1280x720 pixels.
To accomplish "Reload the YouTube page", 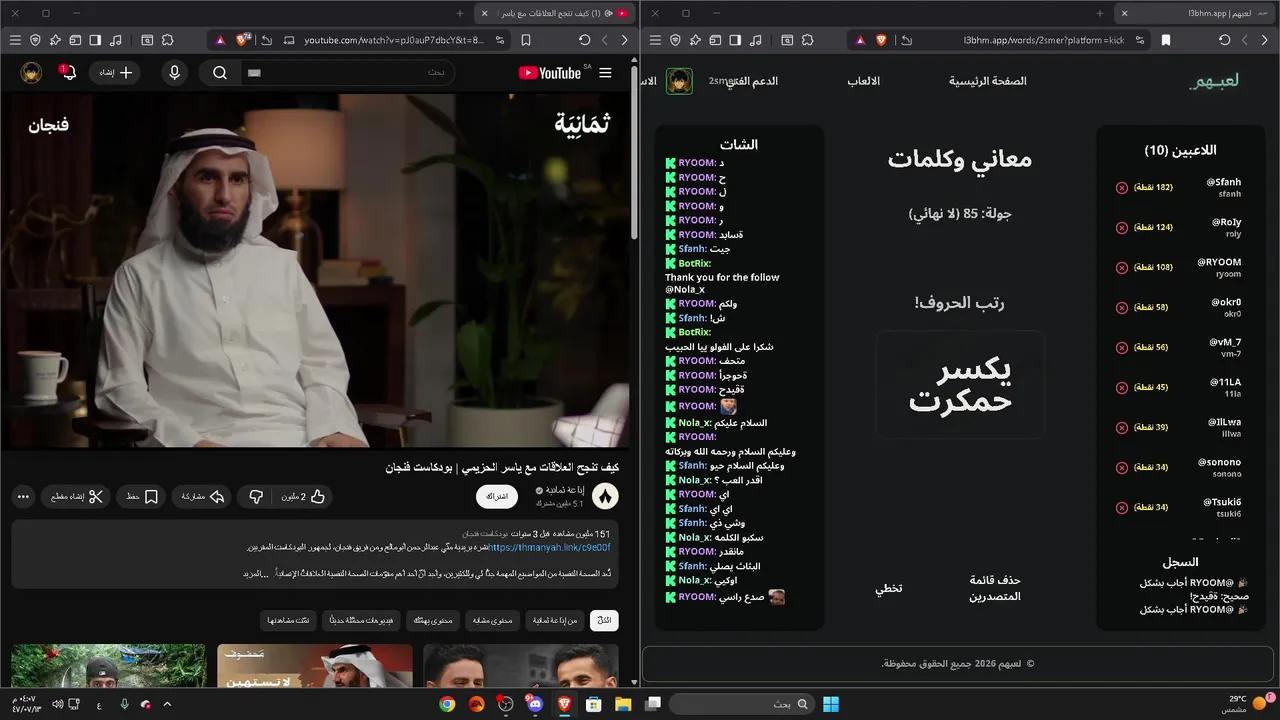I will [x=585, y=40].
